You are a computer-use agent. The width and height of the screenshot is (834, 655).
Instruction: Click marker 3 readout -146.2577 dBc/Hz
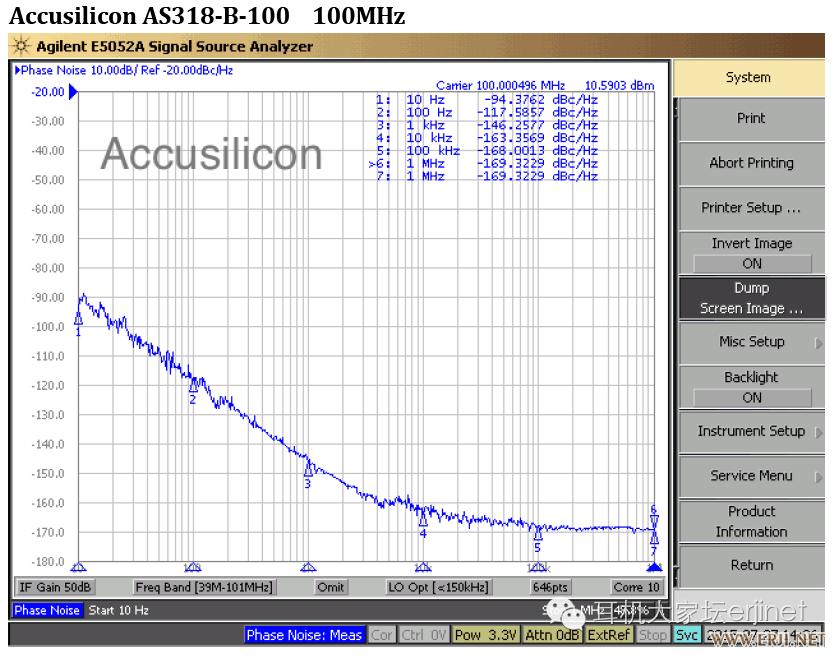(x=537, y=125)
